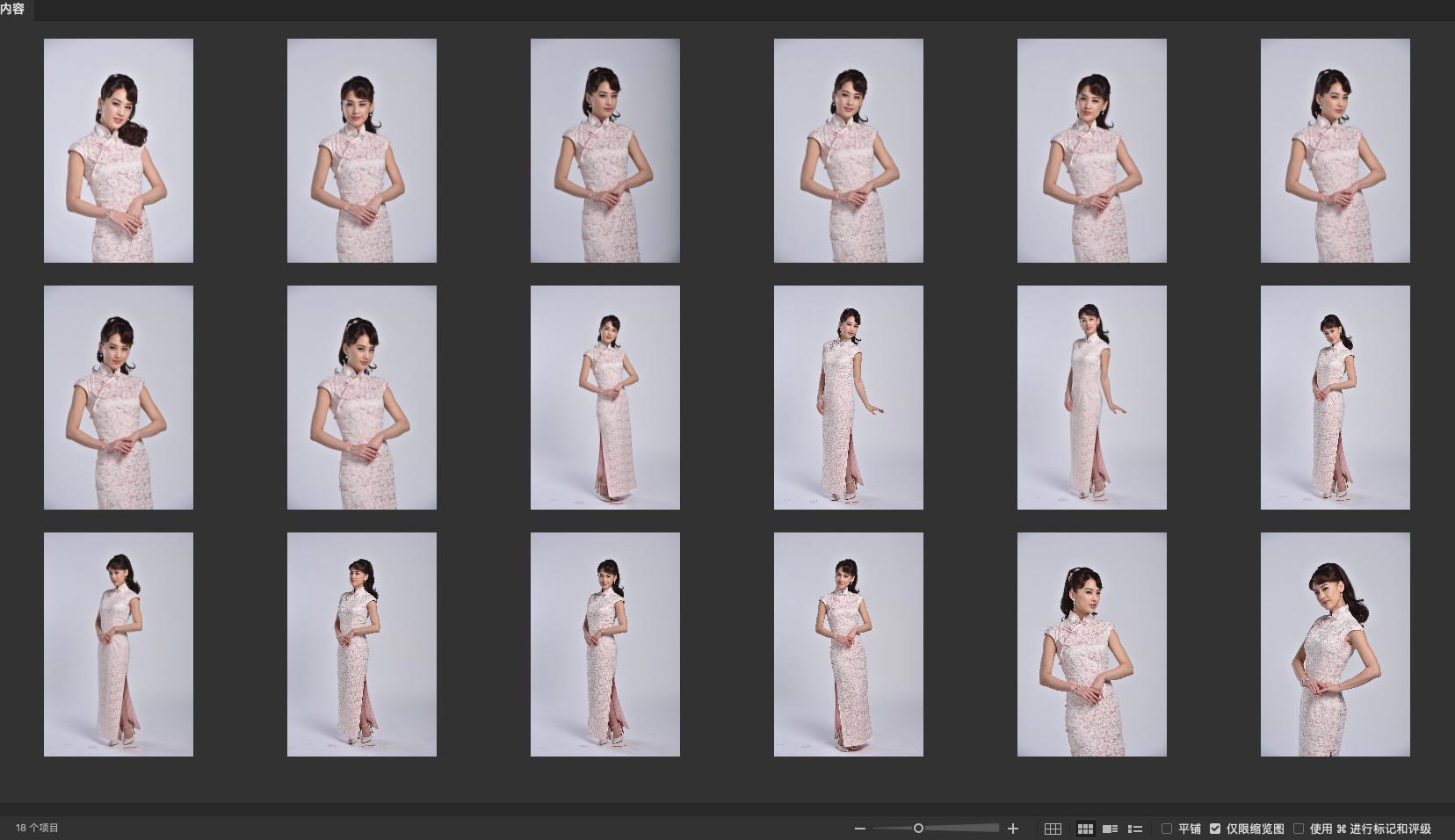Select the fifth thumbnail in the bottom row
This screenshot has width=1455, height=840.
tap(1091, 644)
